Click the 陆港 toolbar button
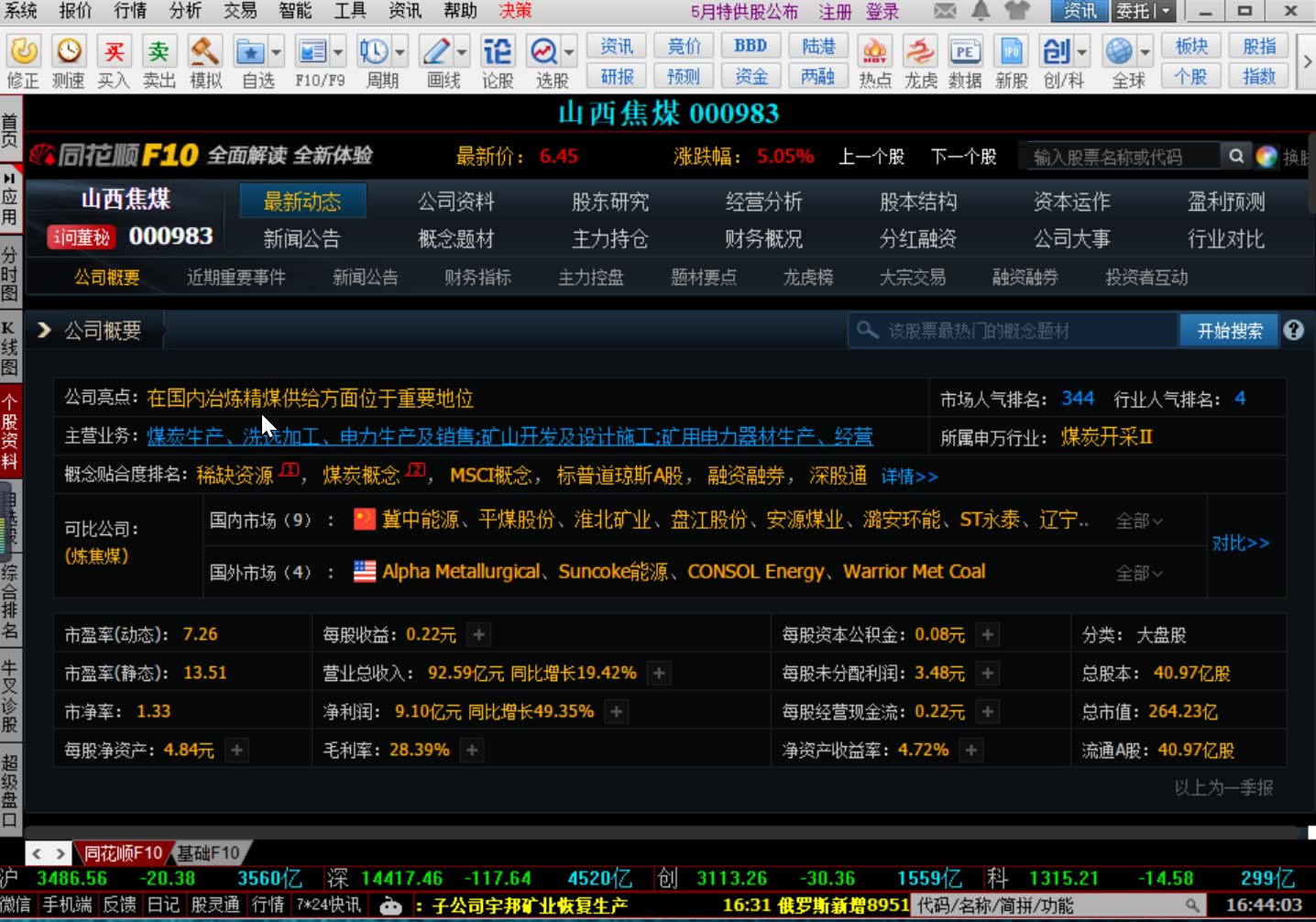 818,46
